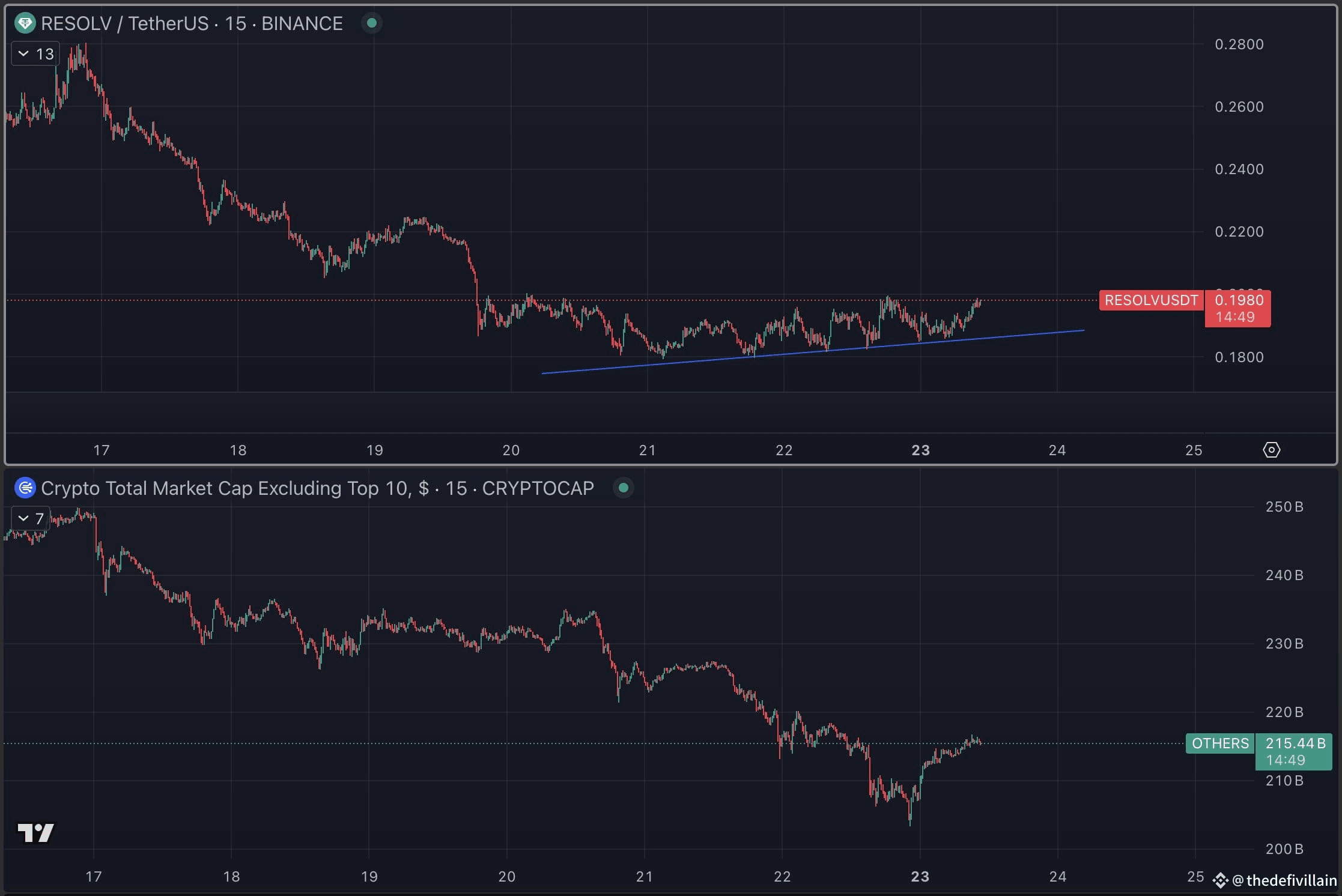
Task: Click the 220 B scale label
Action: 1284,712
